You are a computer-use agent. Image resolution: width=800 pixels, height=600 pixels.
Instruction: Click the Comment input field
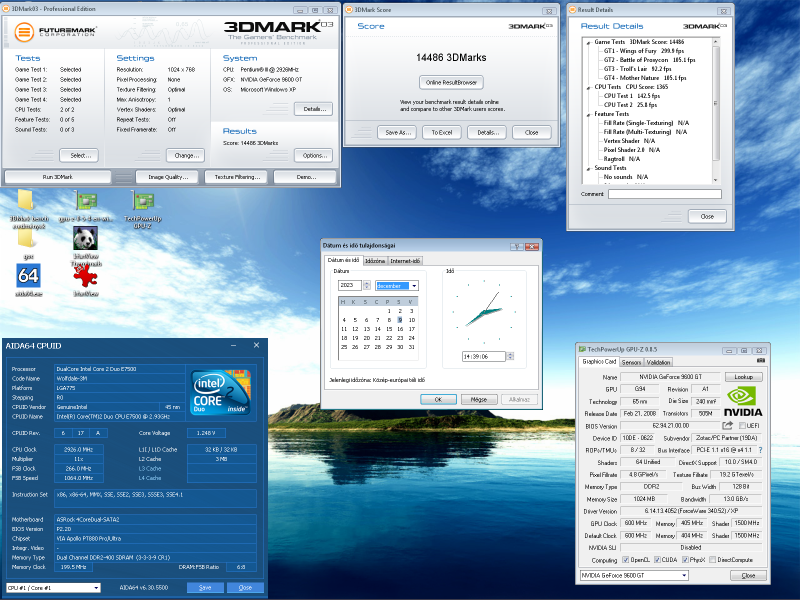click(x=665, y=194)
